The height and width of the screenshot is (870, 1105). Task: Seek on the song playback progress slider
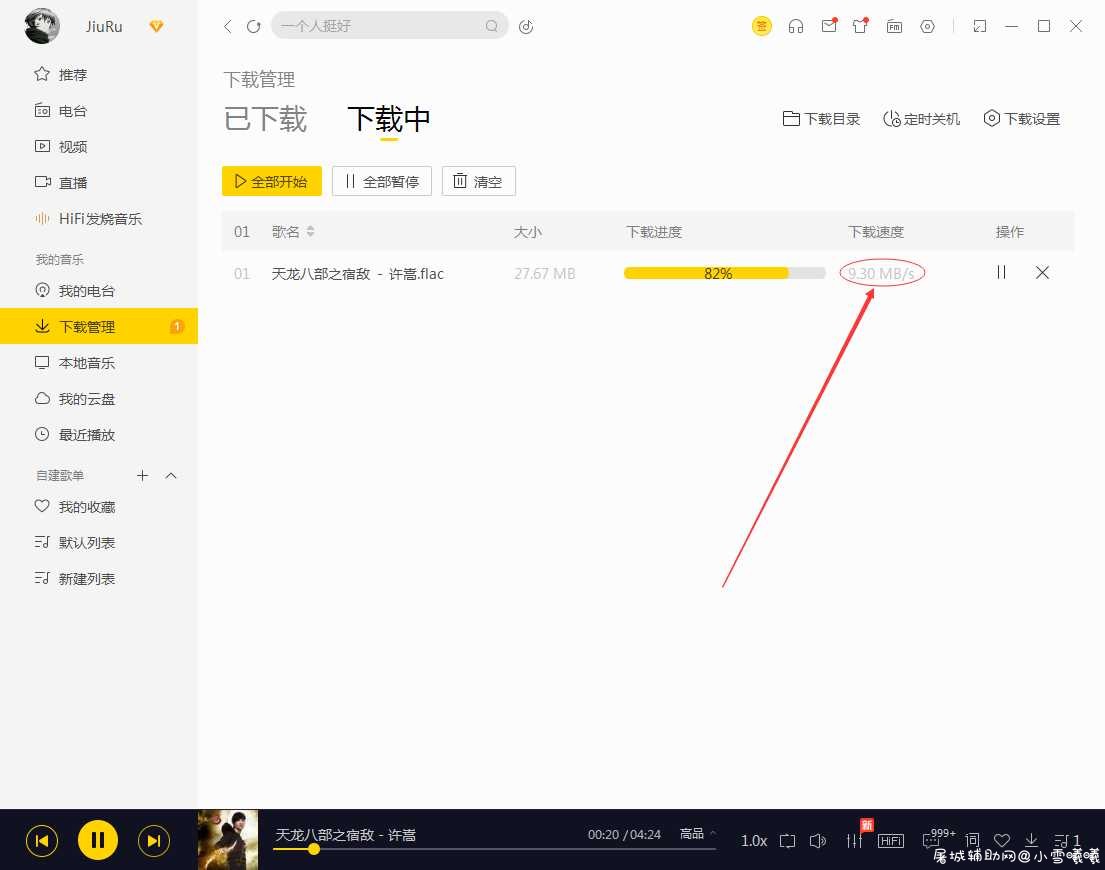click(x=495, y=849)
